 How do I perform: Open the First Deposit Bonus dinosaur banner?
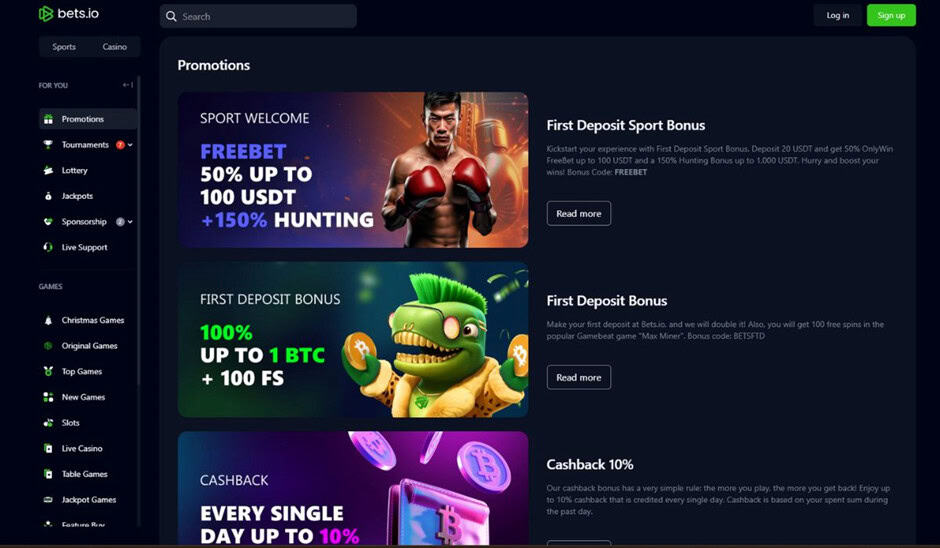353,339
